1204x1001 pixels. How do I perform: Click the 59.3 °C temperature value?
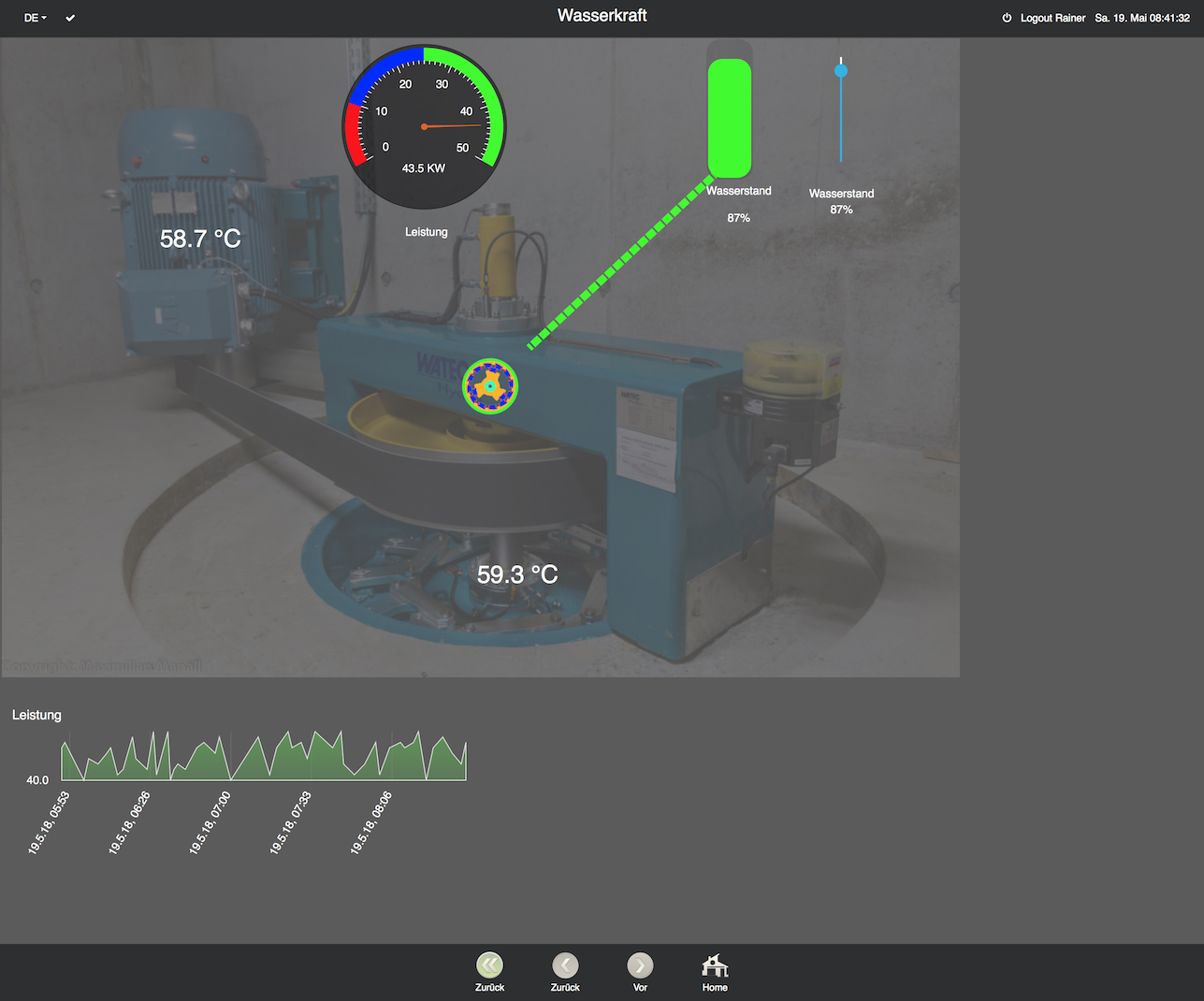click(516, 573)
